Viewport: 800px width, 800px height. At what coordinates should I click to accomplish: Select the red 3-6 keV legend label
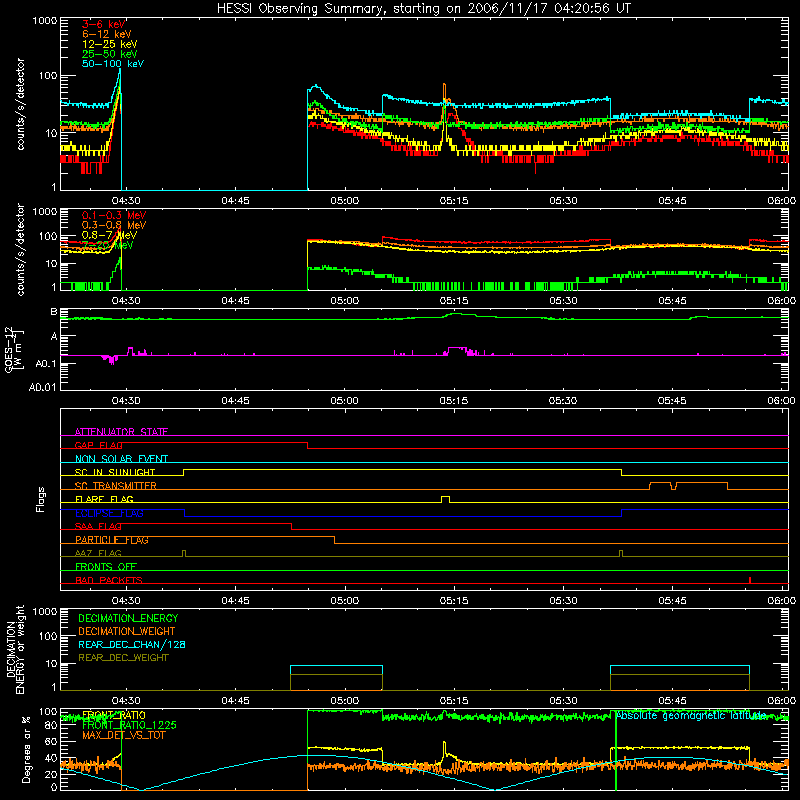(x=104, y=24)
